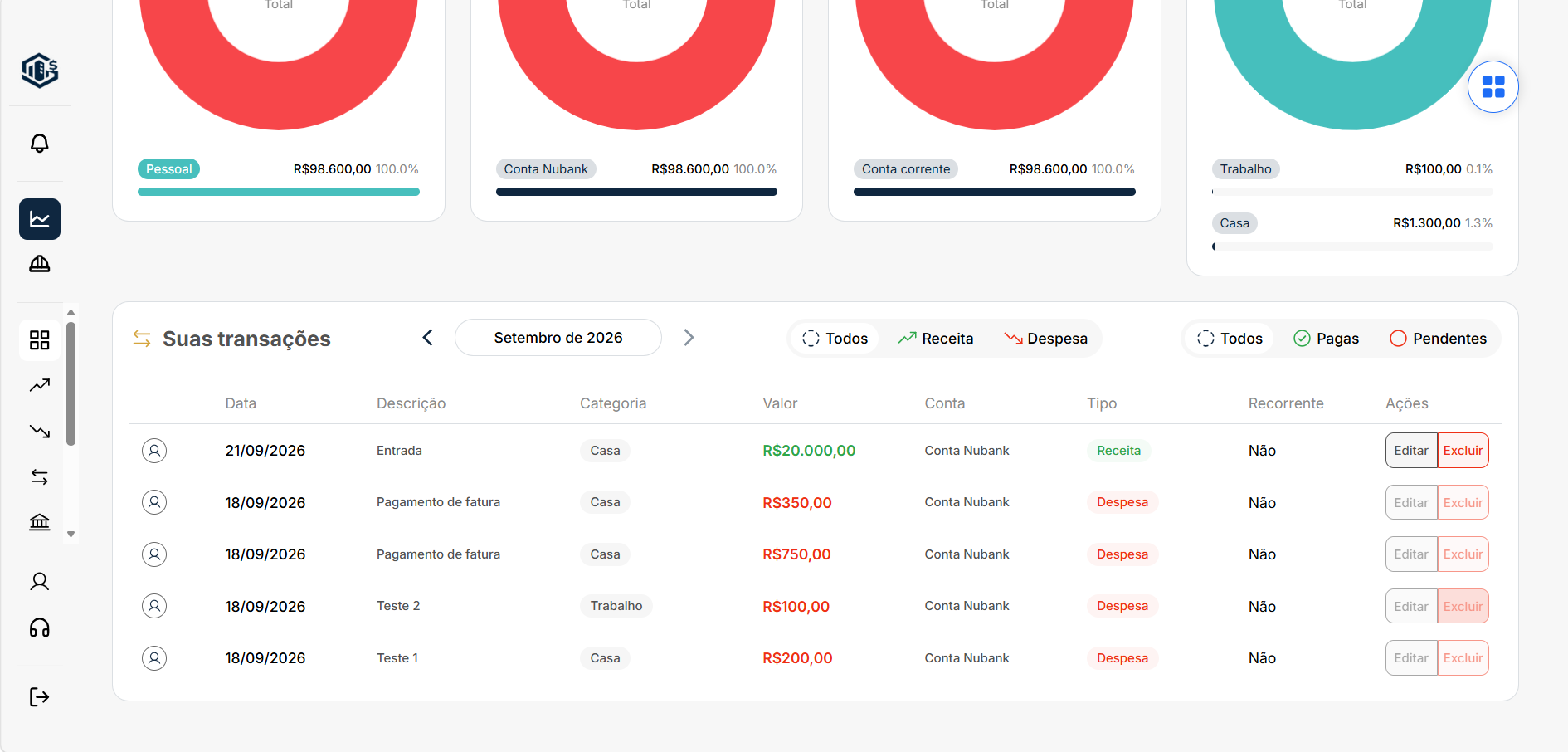Open the hard-hat sidebar icon
Viewport: 1568px width, 752px height.
coord(40,264)
